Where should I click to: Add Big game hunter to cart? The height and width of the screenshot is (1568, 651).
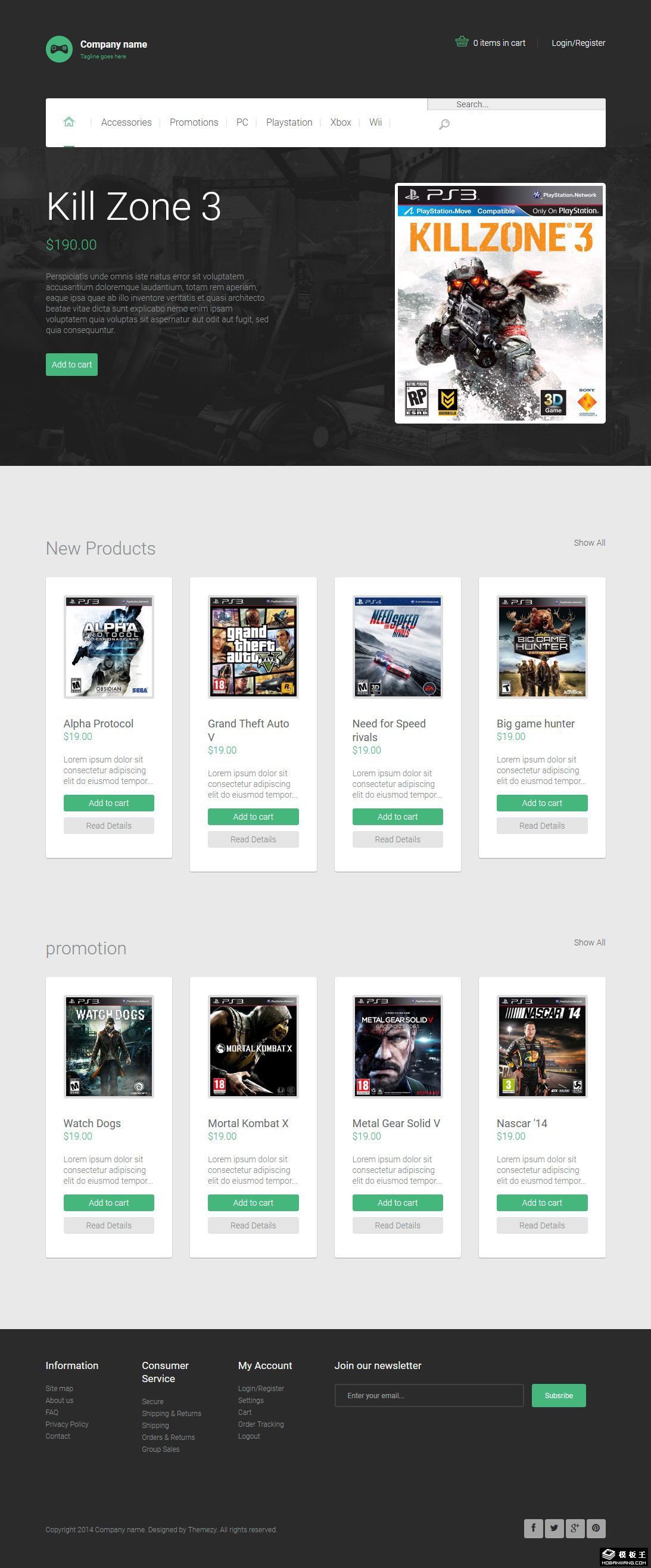[x=542, y=803]
